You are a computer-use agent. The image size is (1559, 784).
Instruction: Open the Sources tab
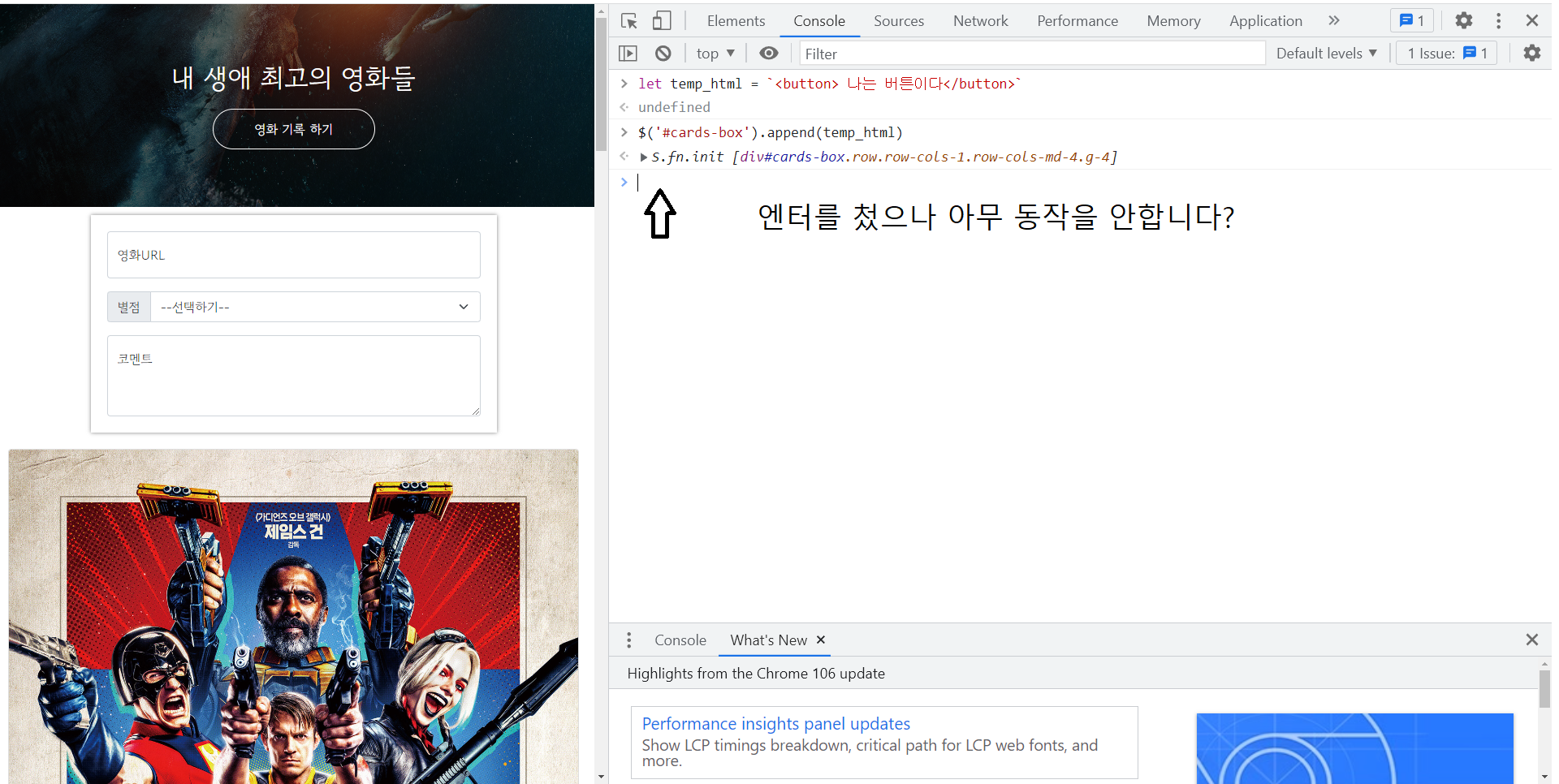[899, 21]
